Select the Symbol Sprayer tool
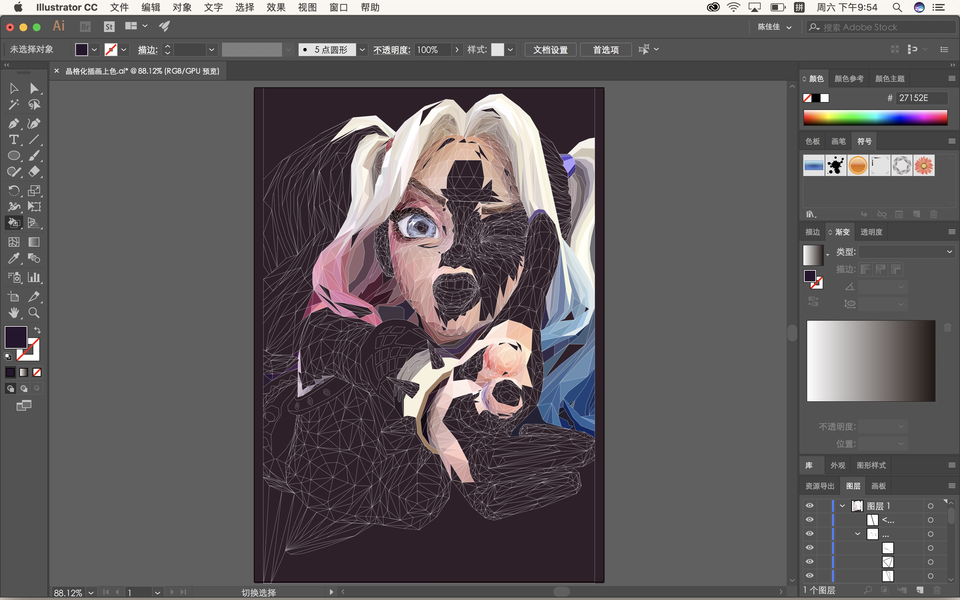960x600 pixels. (14, 277)
